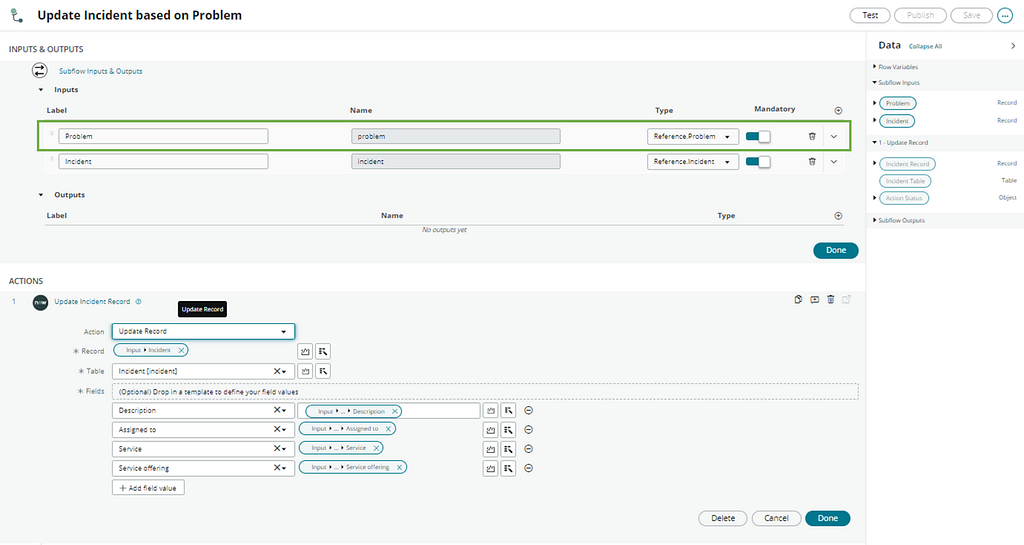Collapse the Outputs section triangle
Image resolution: width=1024 pixels, height=545 pixels.
tap(40, 195)
